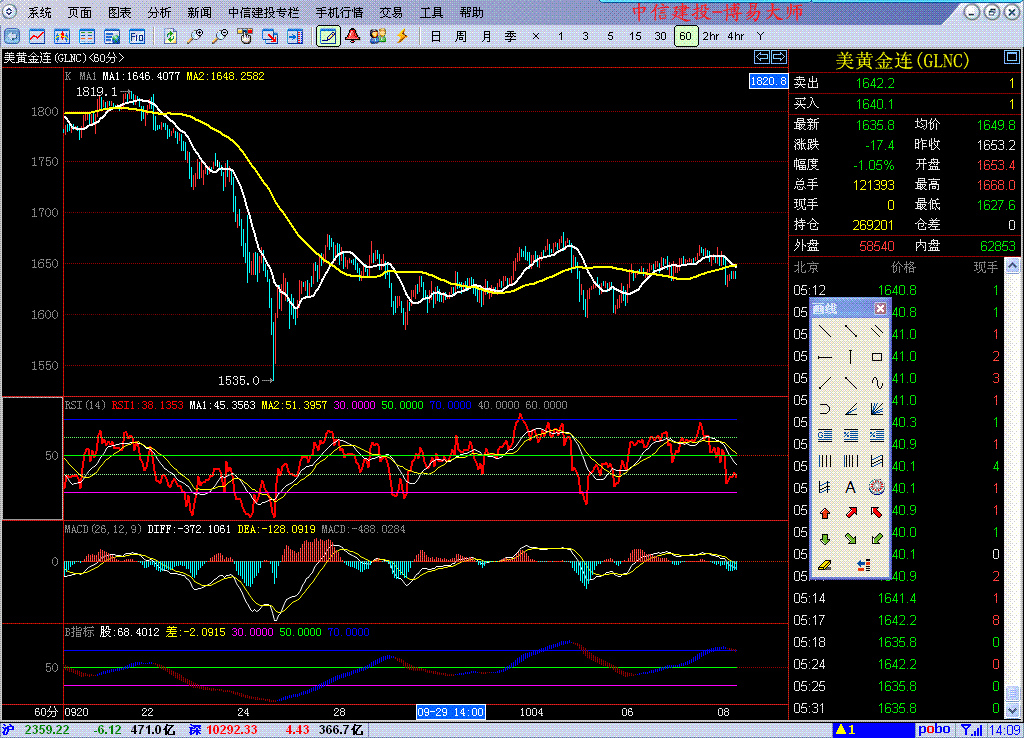
Task: Click the lightning bolt icon in toolbar
Action: [x=403, y=36]
